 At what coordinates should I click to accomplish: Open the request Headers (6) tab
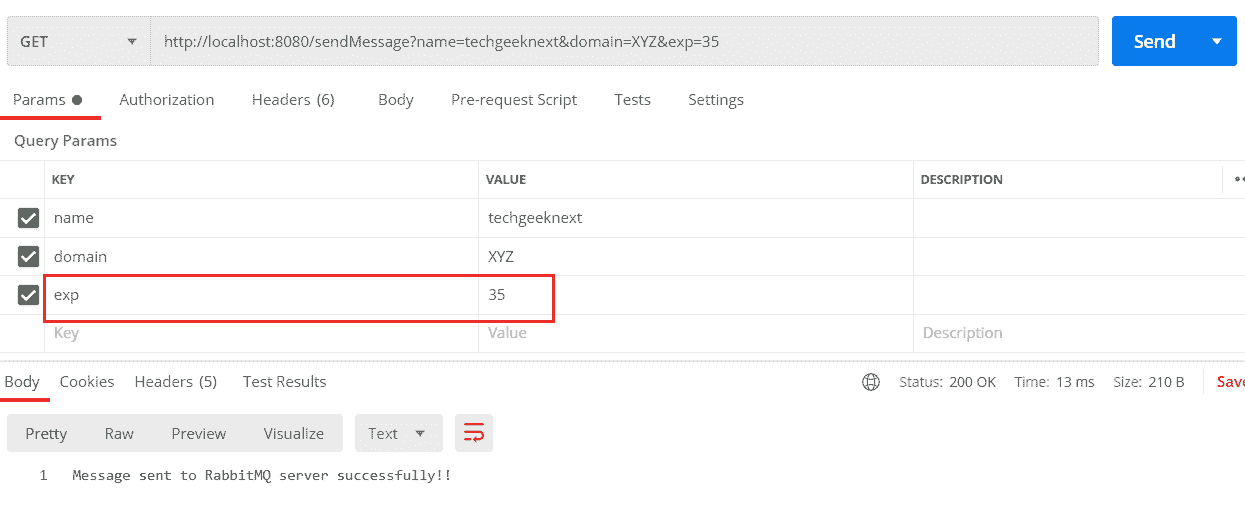[293, 100]
